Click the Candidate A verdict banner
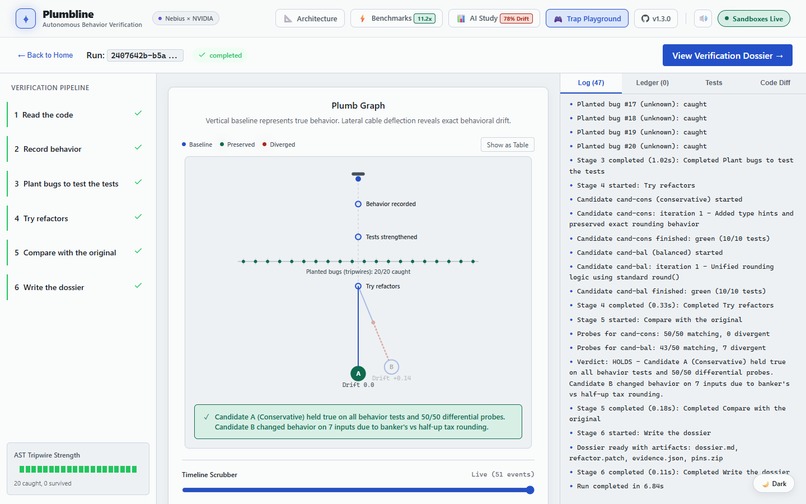The image size is (806, 504). (358, 422)
